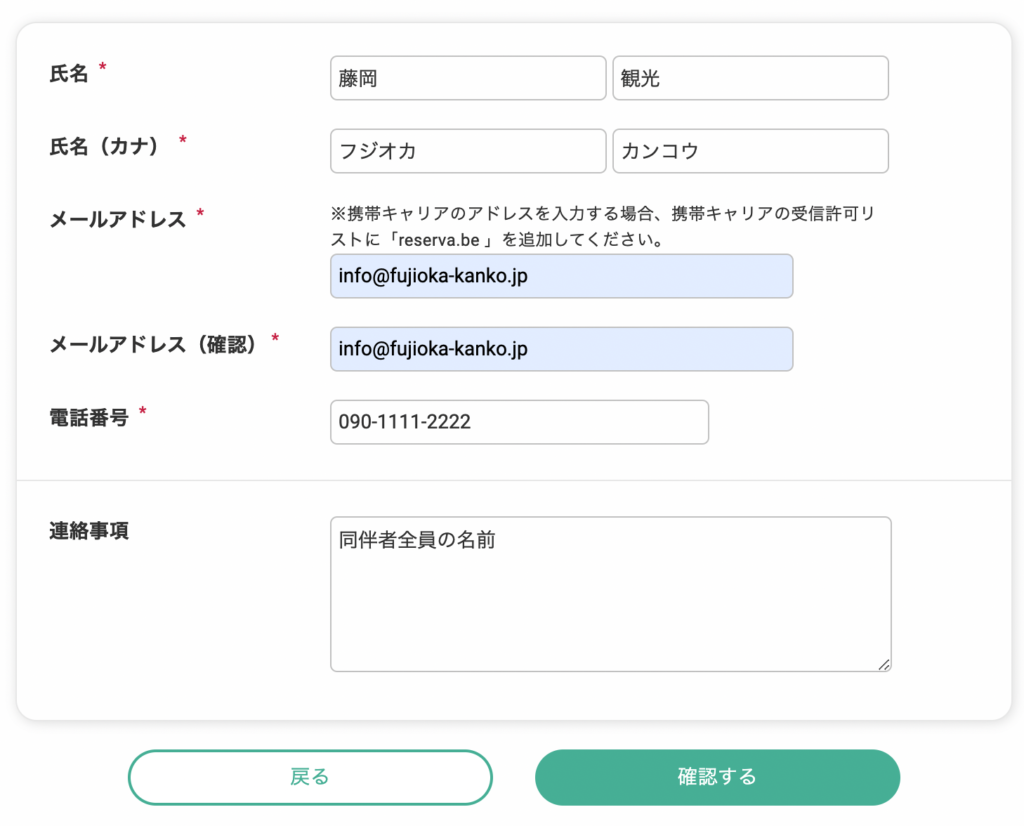Click the last name field containing 藤岡
The height and width of the screenshot is (826, 1024).
tap(468, 78)
